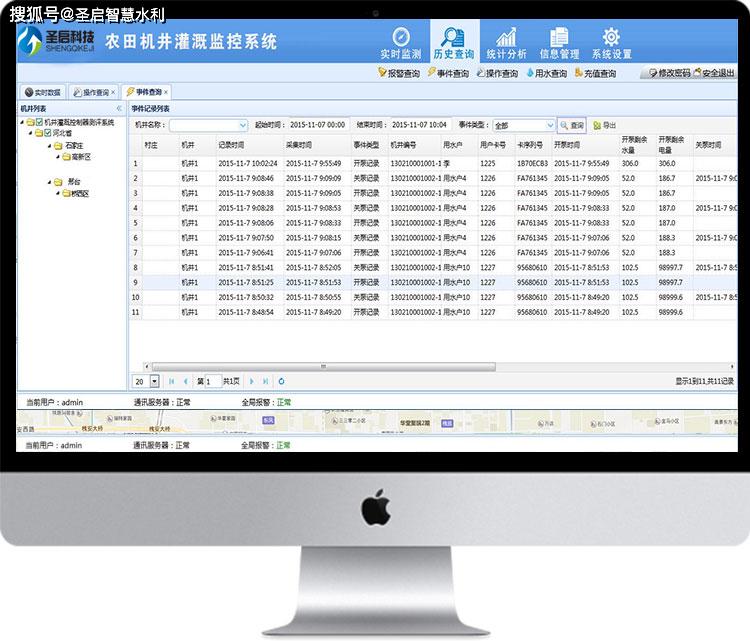Open the 实时监测 real-time monitoring module

tap(401, 44)
